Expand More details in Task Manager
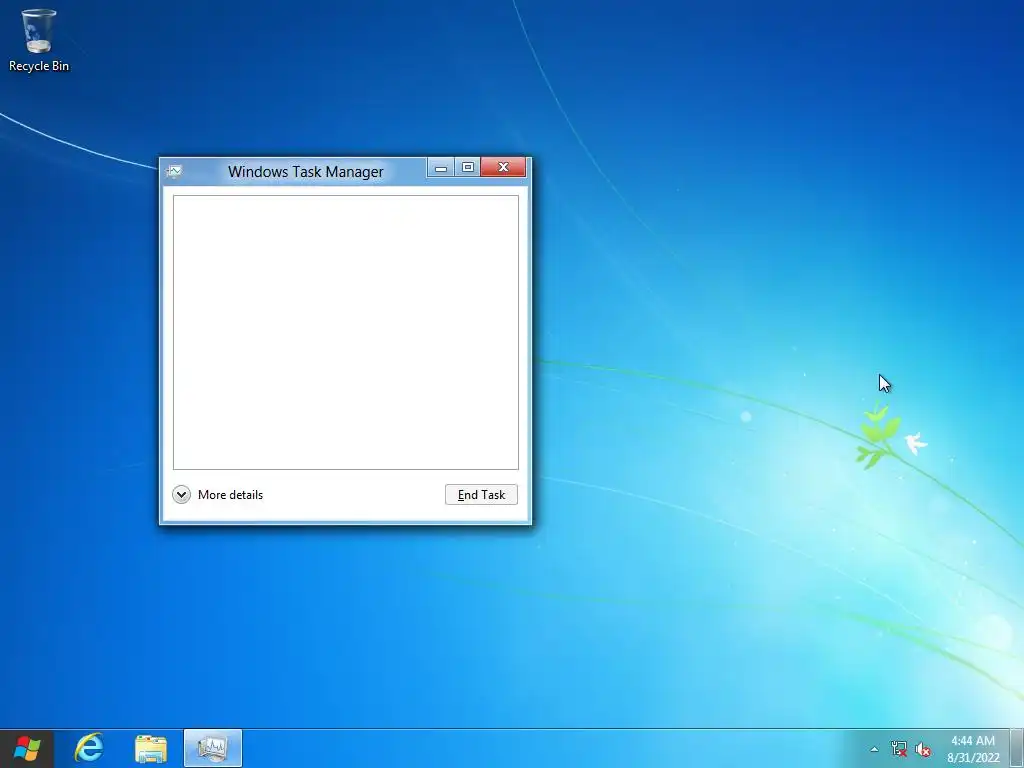Image resolution: width=1024 pixels, height=768 pixels. click(x=217, y=494)
